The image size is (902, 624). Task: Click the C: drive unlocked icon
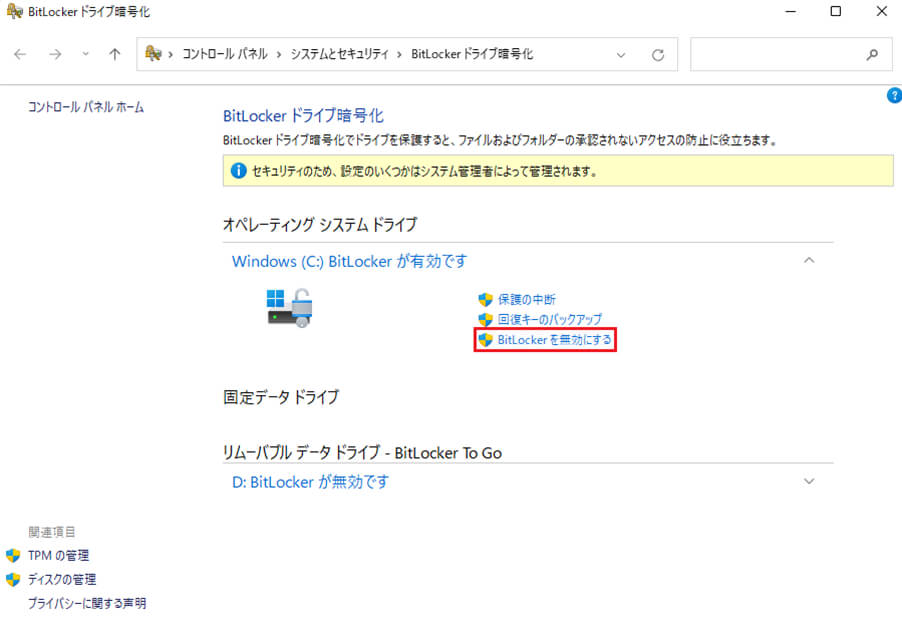(289, 308)
